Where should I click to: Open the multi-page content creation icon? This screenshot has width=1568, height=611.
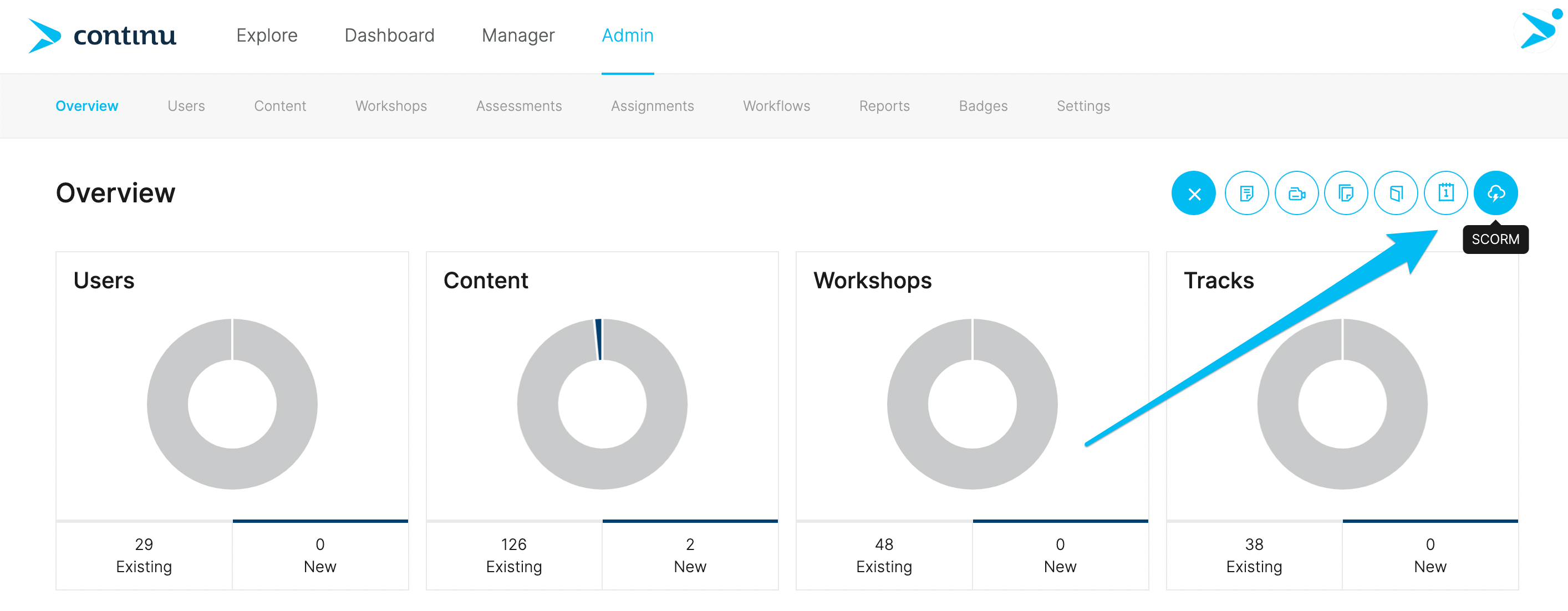pos(1346,193)
